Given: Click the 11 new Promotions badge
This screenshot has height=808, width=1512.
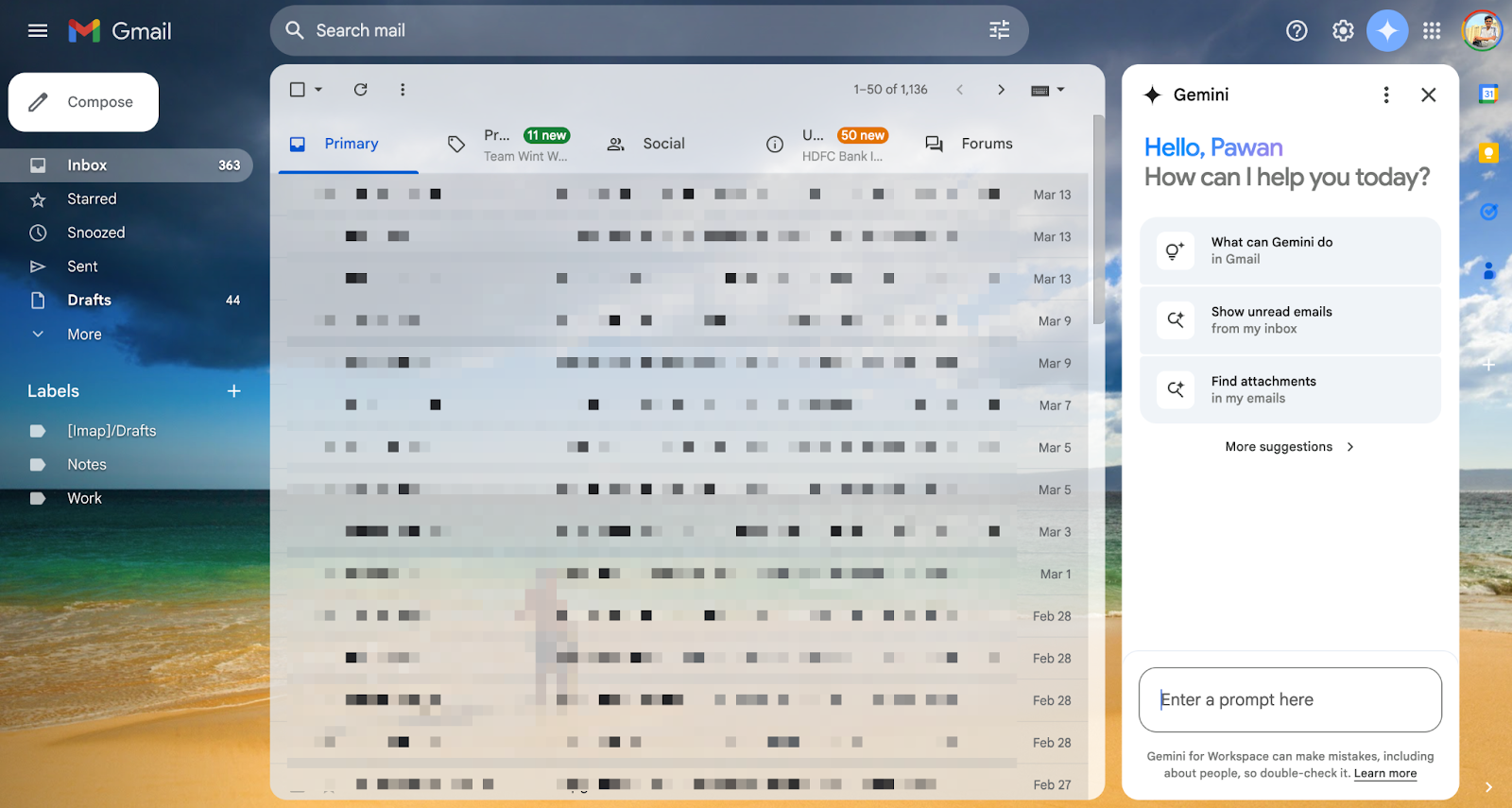Looking at the screenshot, I should (x=547, y=135).
